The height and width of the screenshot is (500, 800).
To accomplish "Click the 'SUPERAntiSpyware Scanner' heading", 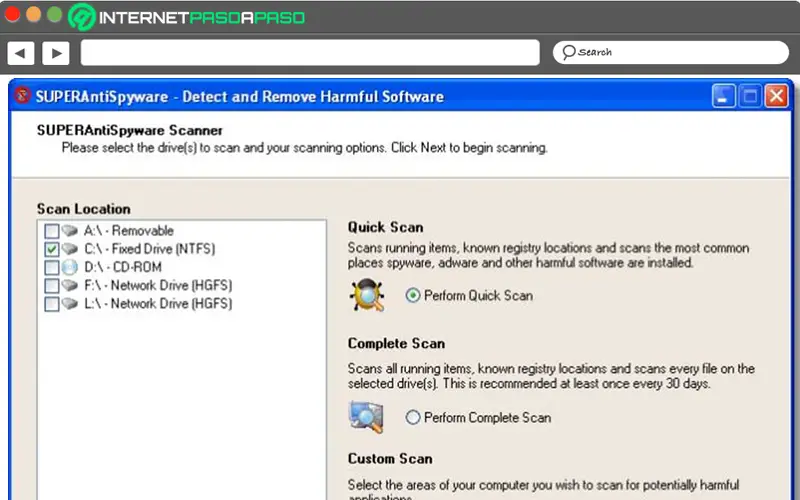I will [x=130, y=131].
